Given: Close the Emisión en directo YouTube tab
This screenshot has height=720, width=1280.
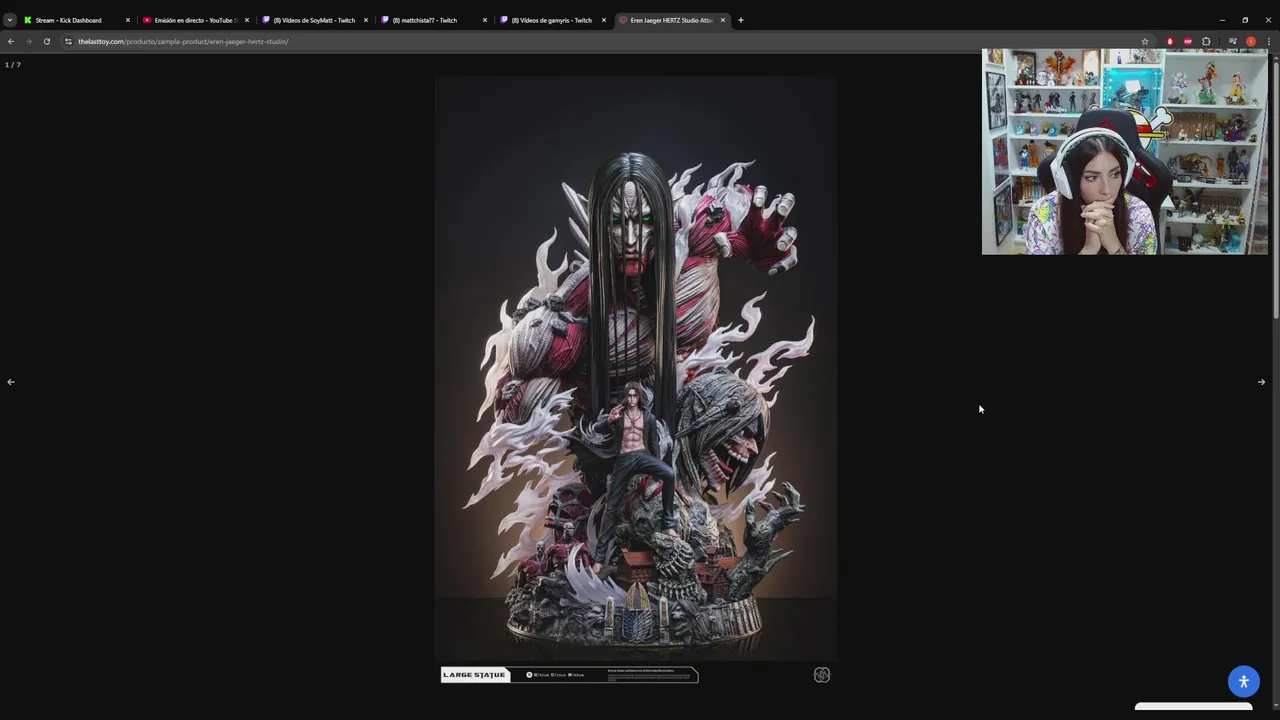Looking at the screenshot, I should tap(247, 20).
